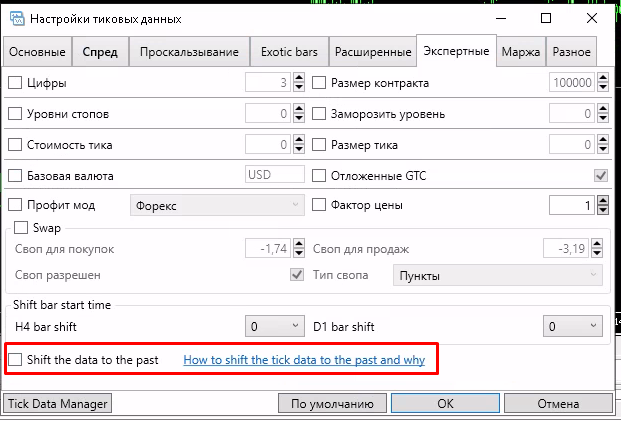Decrease Стоимость тика with down arrow

pyautogui.click(x=299, y=149)
